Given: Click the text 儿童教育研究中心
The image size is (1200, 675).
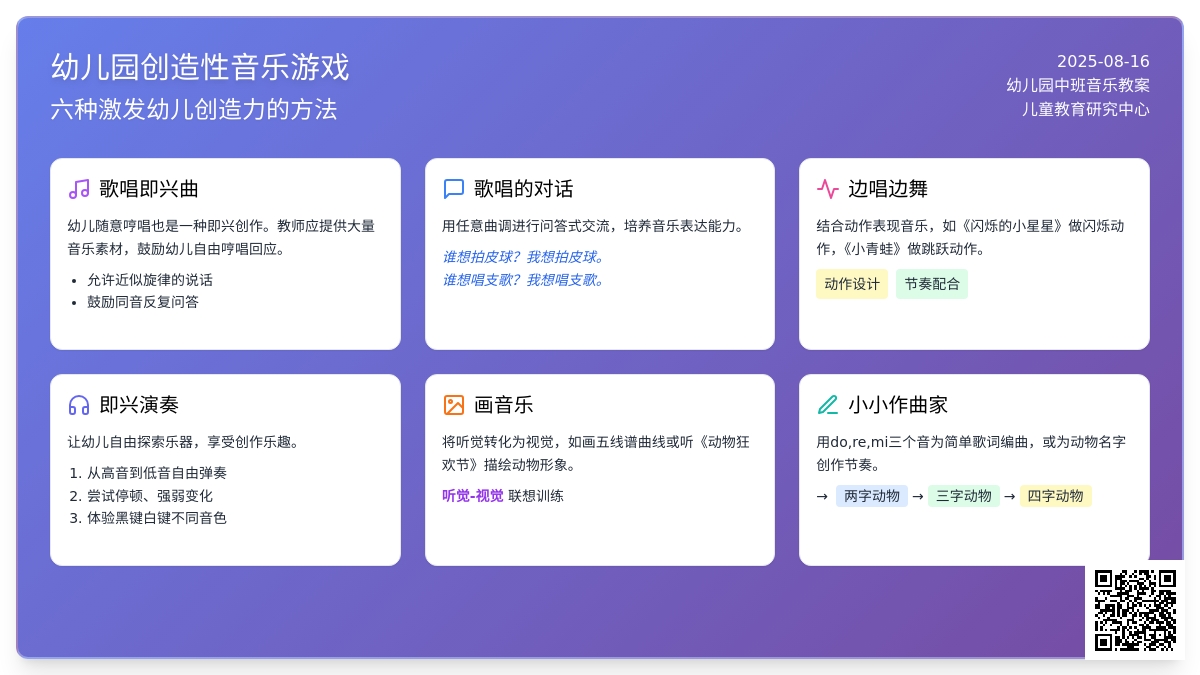Looking at the screenshot, I should 1086,109.
